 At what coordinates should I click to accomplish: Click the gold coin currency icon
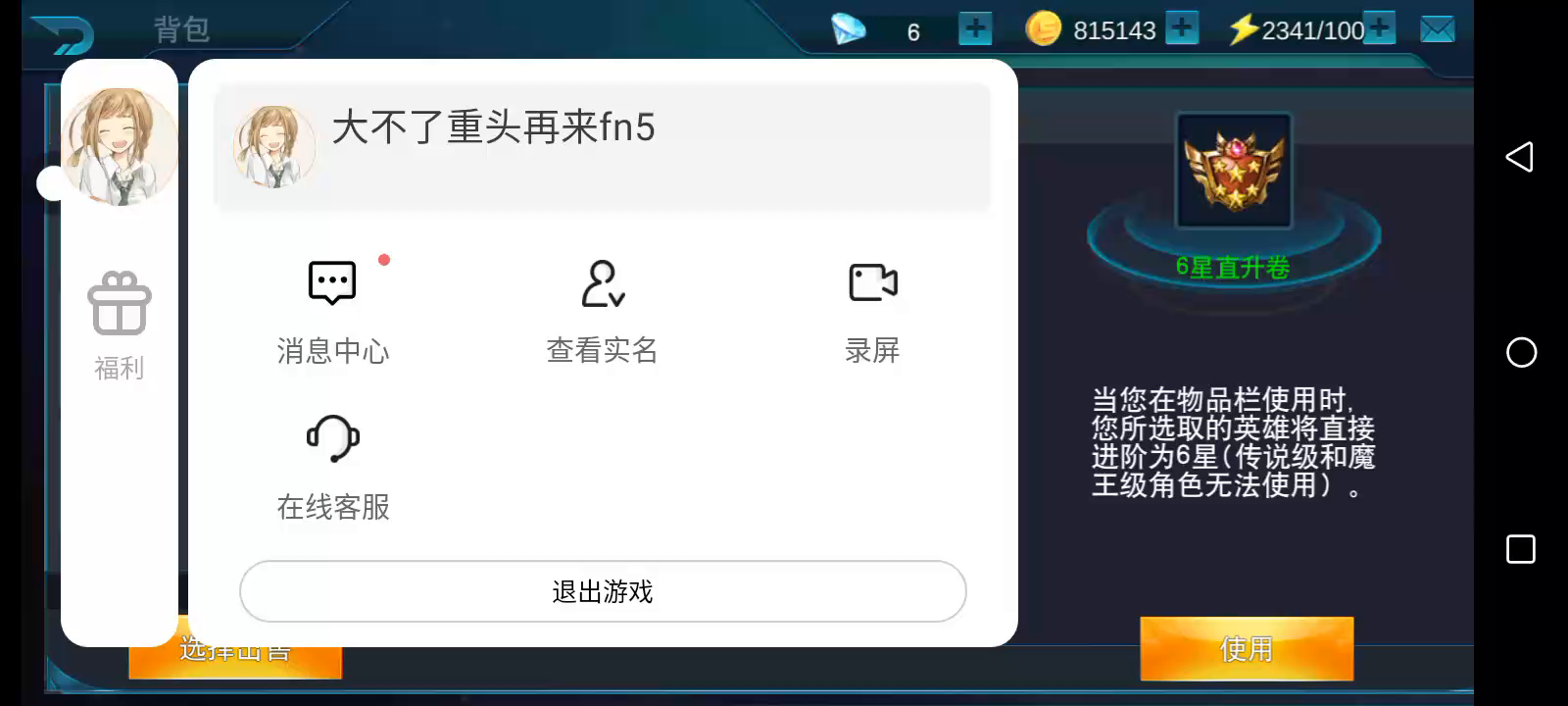tap(1043, 29)
